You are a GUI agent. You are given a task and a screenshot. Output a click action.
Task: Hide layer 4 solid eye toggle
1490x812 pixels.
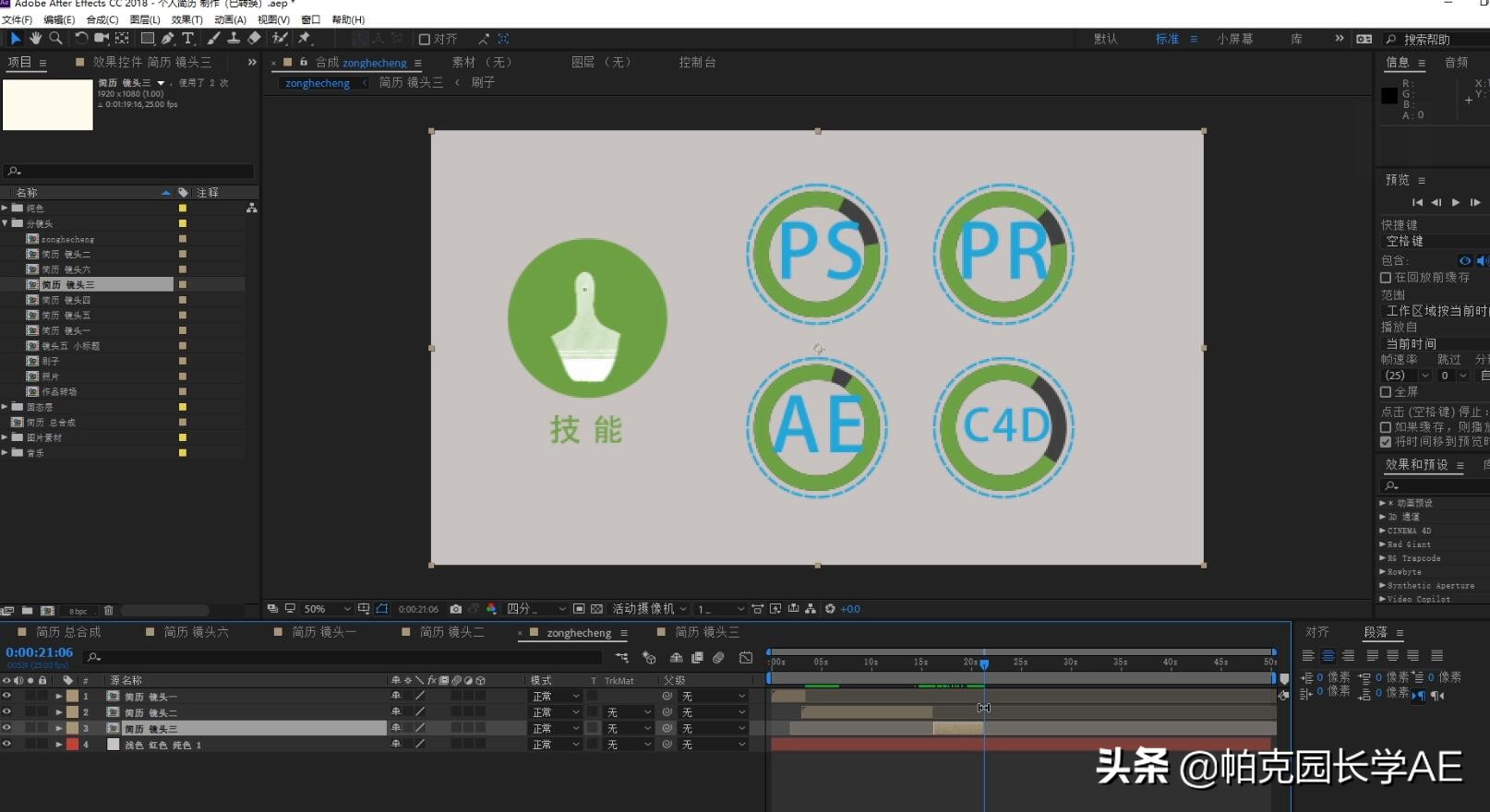tap(6, 744)
